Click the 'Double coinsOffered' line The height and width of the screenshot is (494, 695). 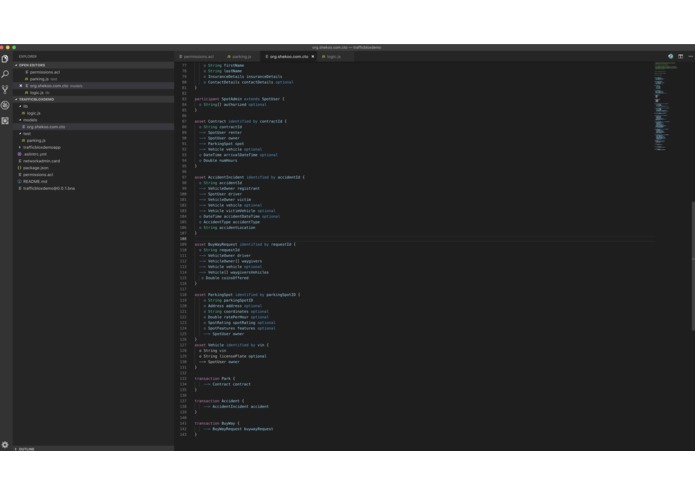225,278
